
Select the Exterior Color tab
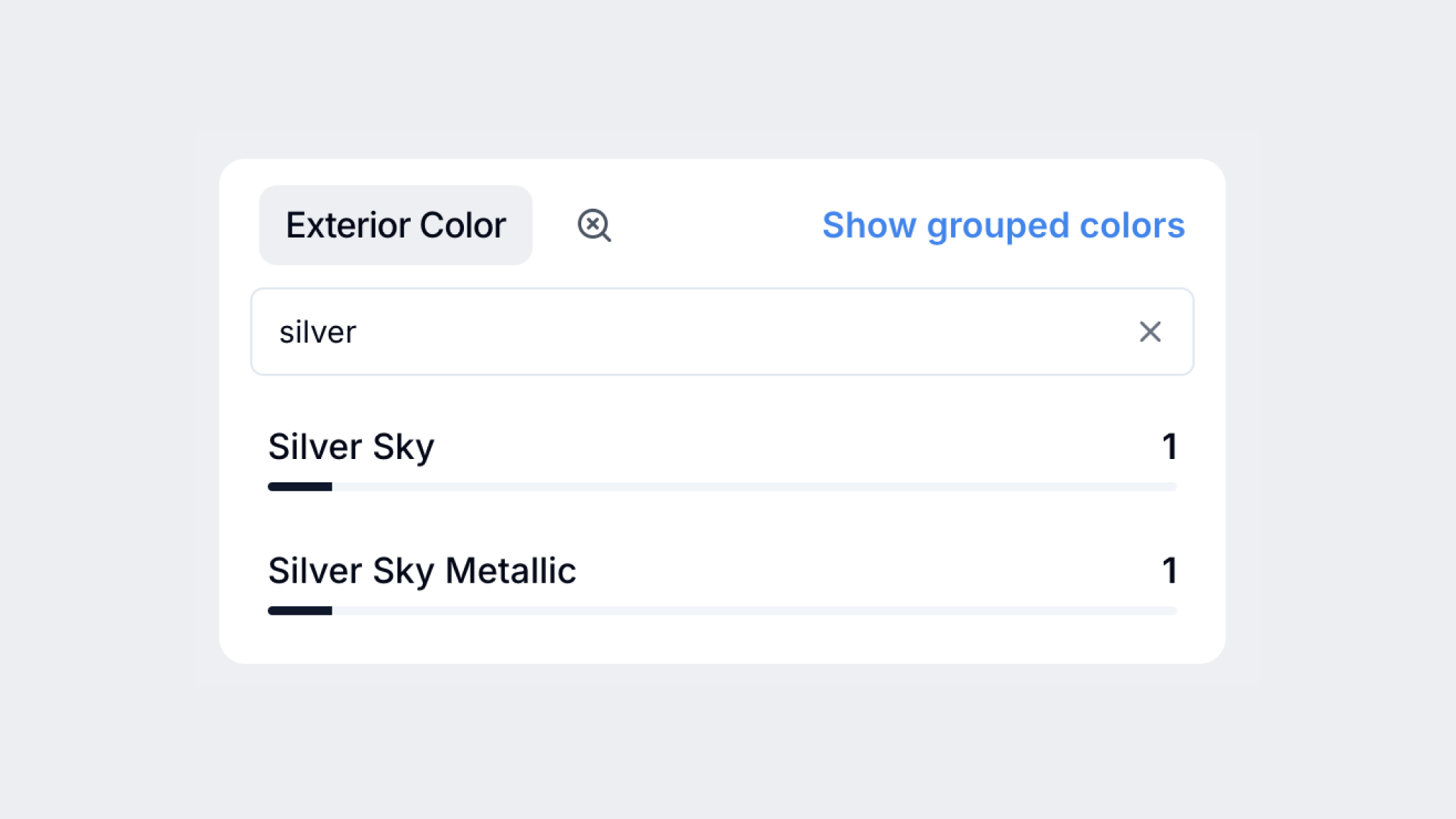click(x=395, y=226)
